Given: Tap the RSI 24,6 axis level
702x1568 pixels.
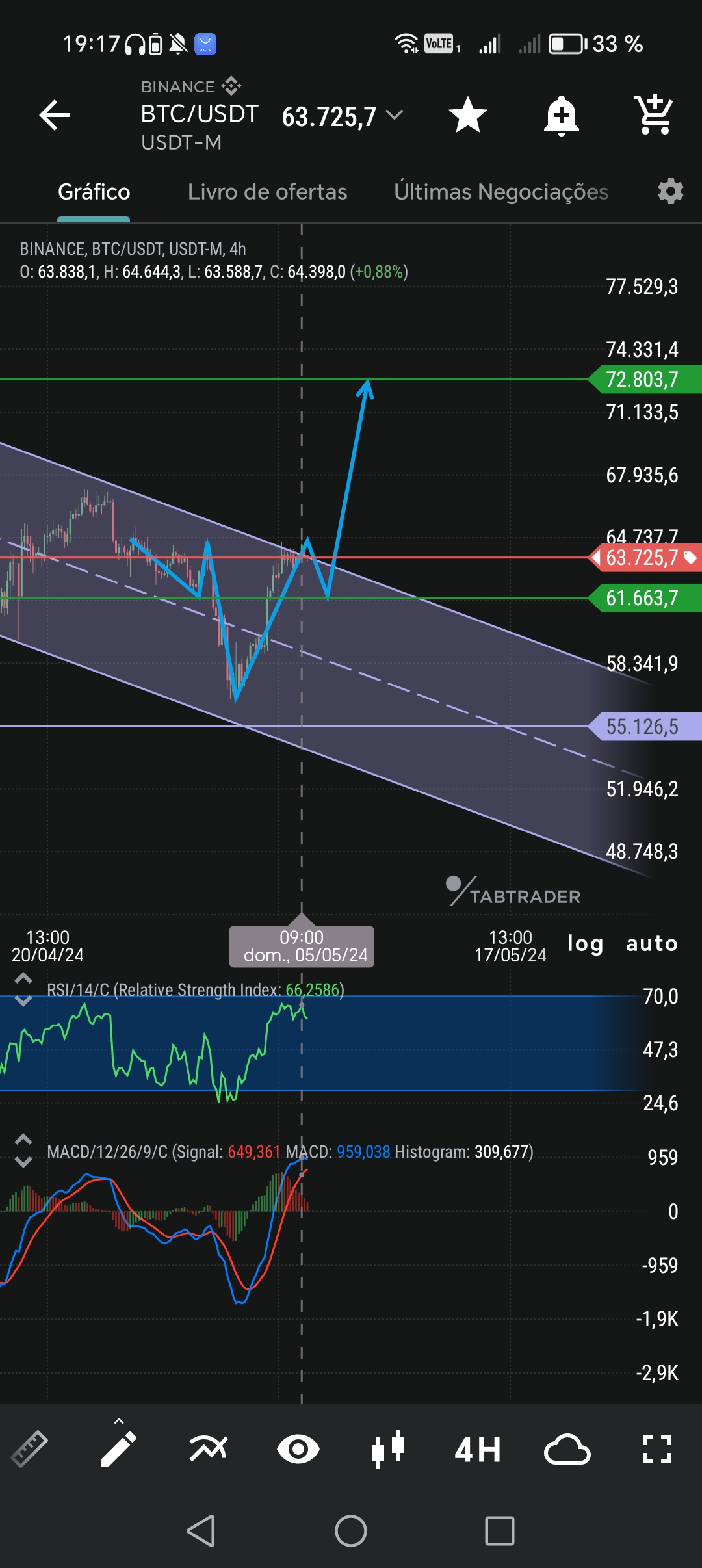Looking at the screenshot, I should [660, 1103].
